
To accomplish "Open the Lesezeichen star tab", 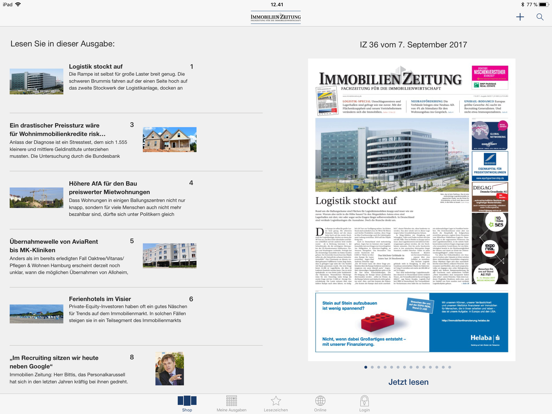I will 276,403.
